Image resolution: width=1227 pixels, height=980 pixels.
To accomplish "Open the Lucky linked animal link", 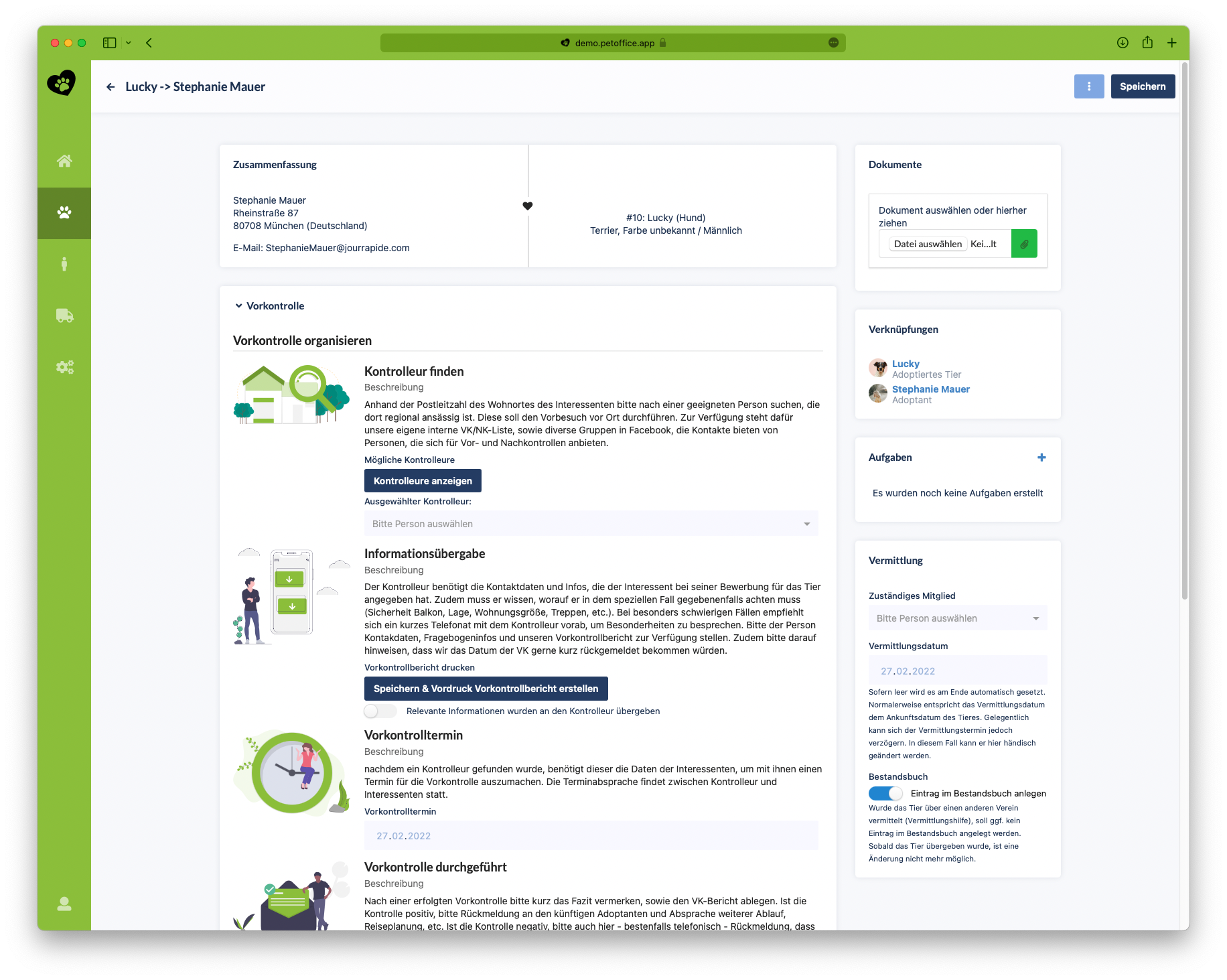I will pyautogui.click(x=906, y=364).
